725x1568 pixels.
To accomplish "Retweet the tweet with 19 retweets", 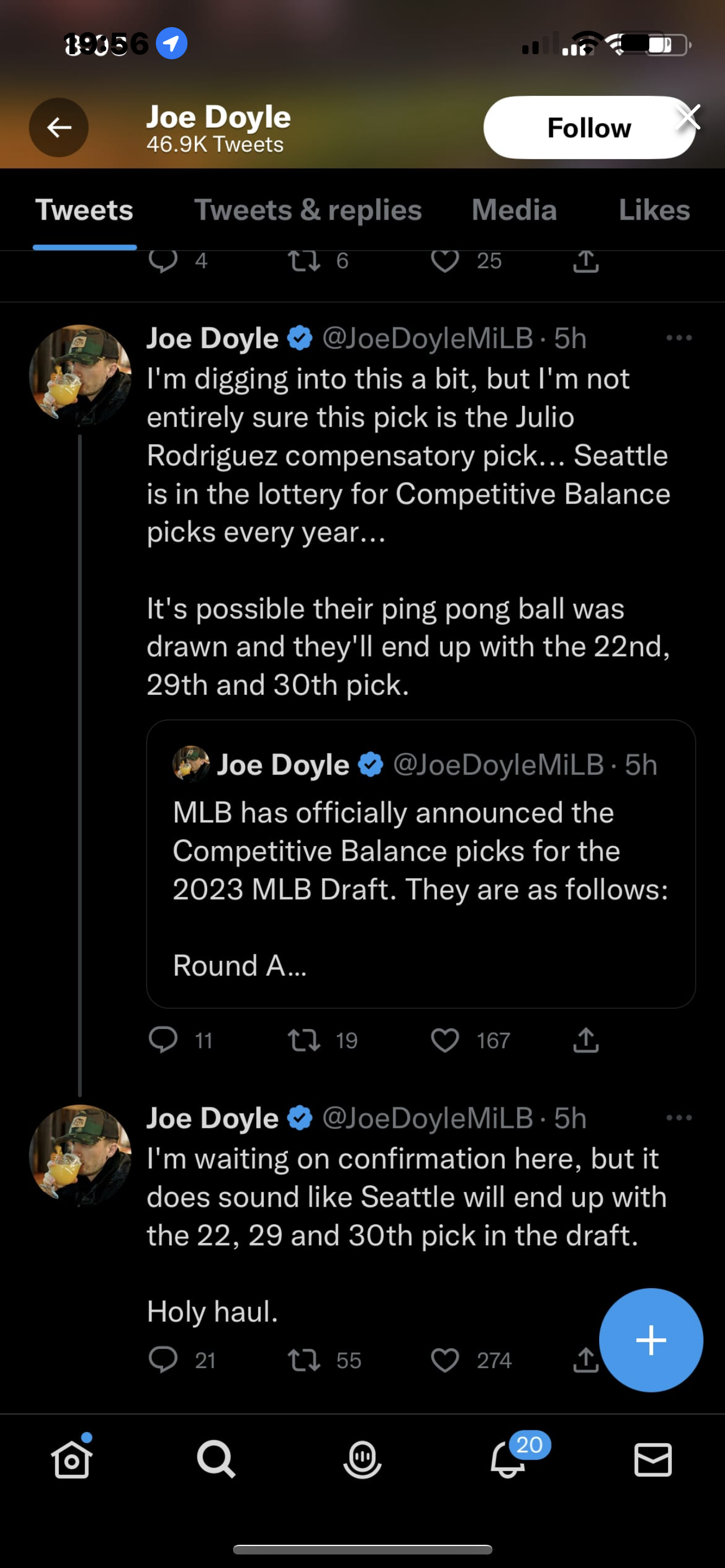I will [304, 1040].
